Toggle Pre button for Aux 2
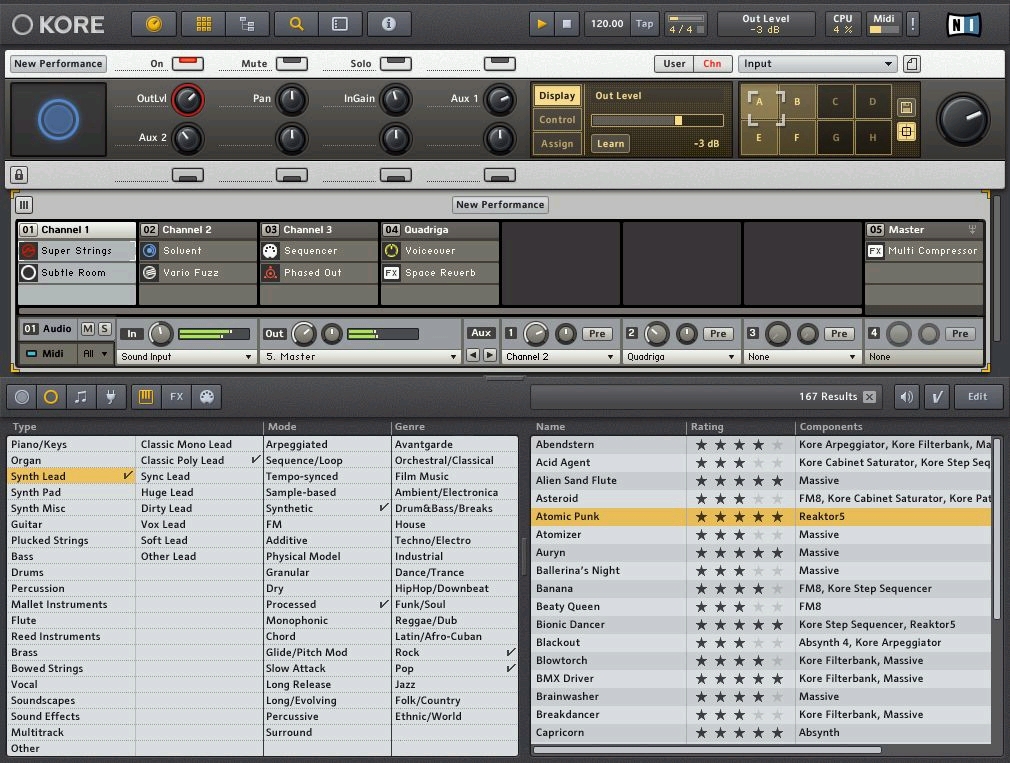 pos(718,334)
